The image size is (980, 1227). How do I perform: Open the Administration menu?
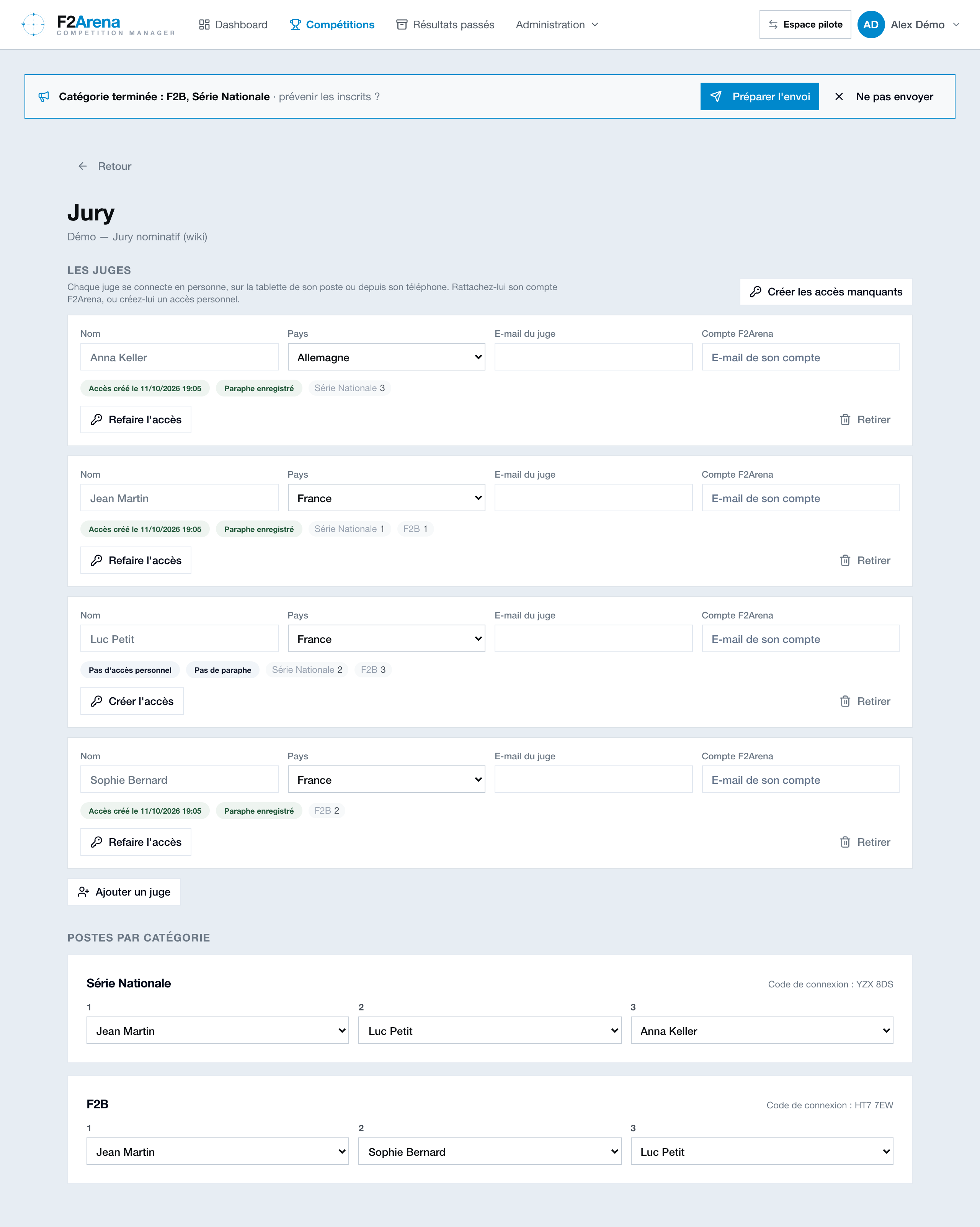point(557,24)
